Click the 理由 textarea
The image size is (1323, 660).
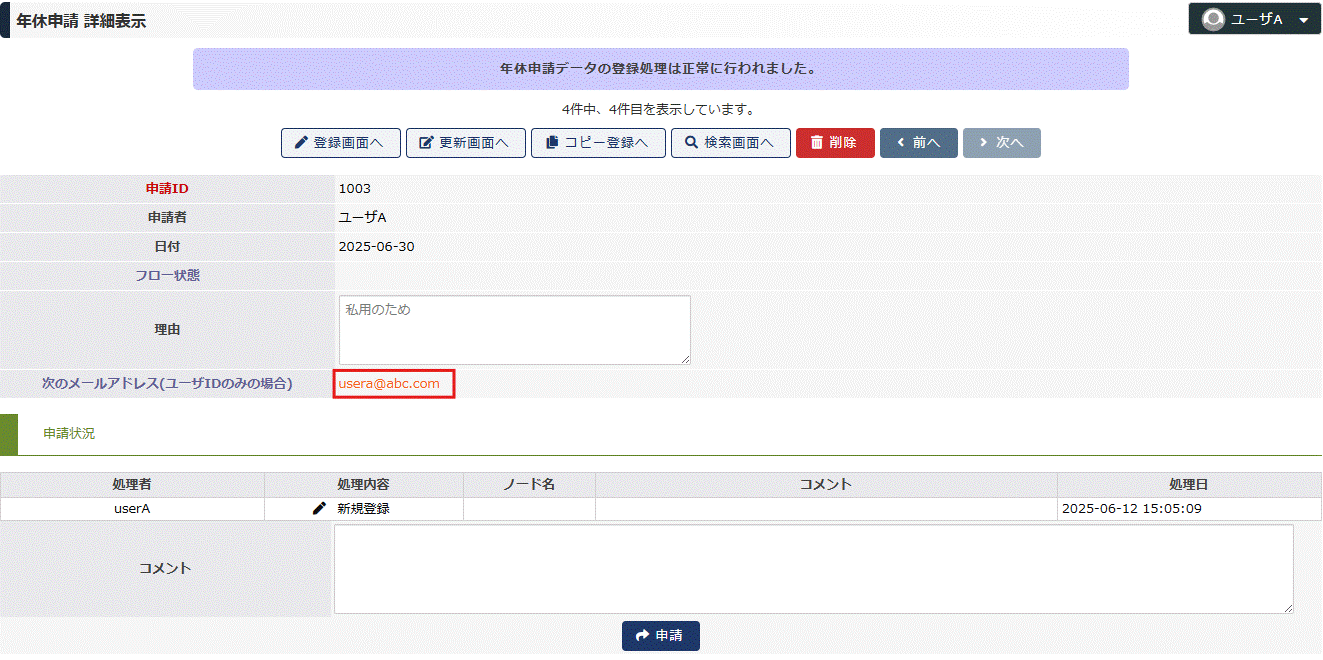tap(515, 330)
